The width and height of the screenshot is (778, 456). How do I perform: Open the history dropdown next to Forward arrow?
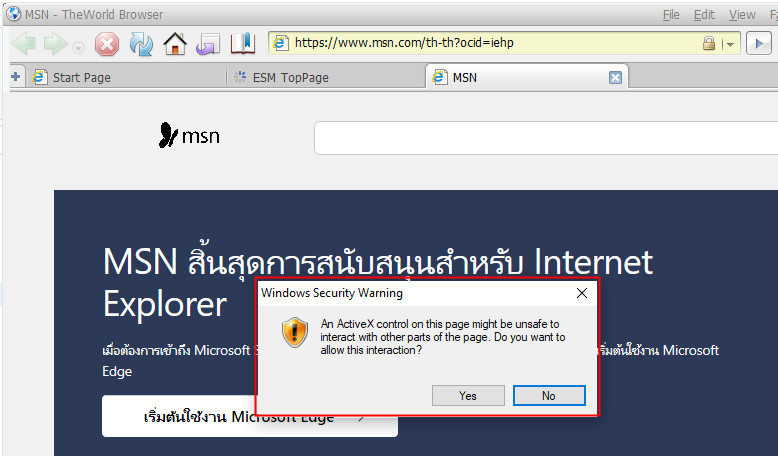pyautogui.click(x=78, y=48)
